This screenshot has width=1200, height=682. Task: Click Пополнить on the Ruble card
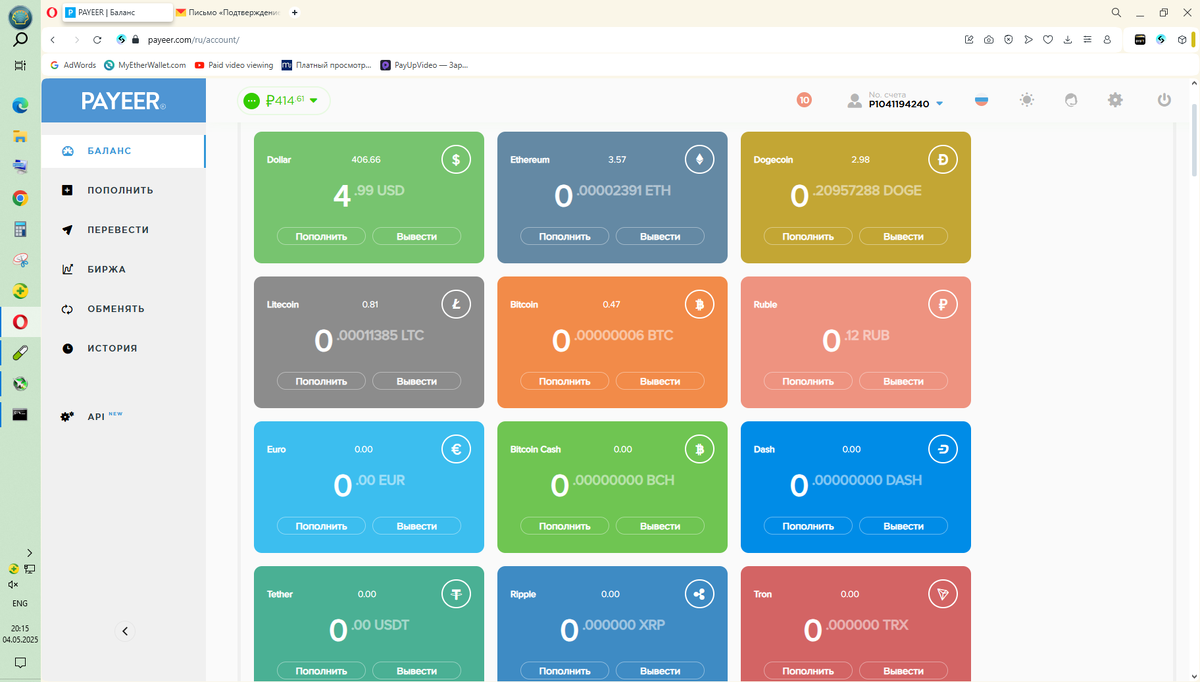point(807,381)
